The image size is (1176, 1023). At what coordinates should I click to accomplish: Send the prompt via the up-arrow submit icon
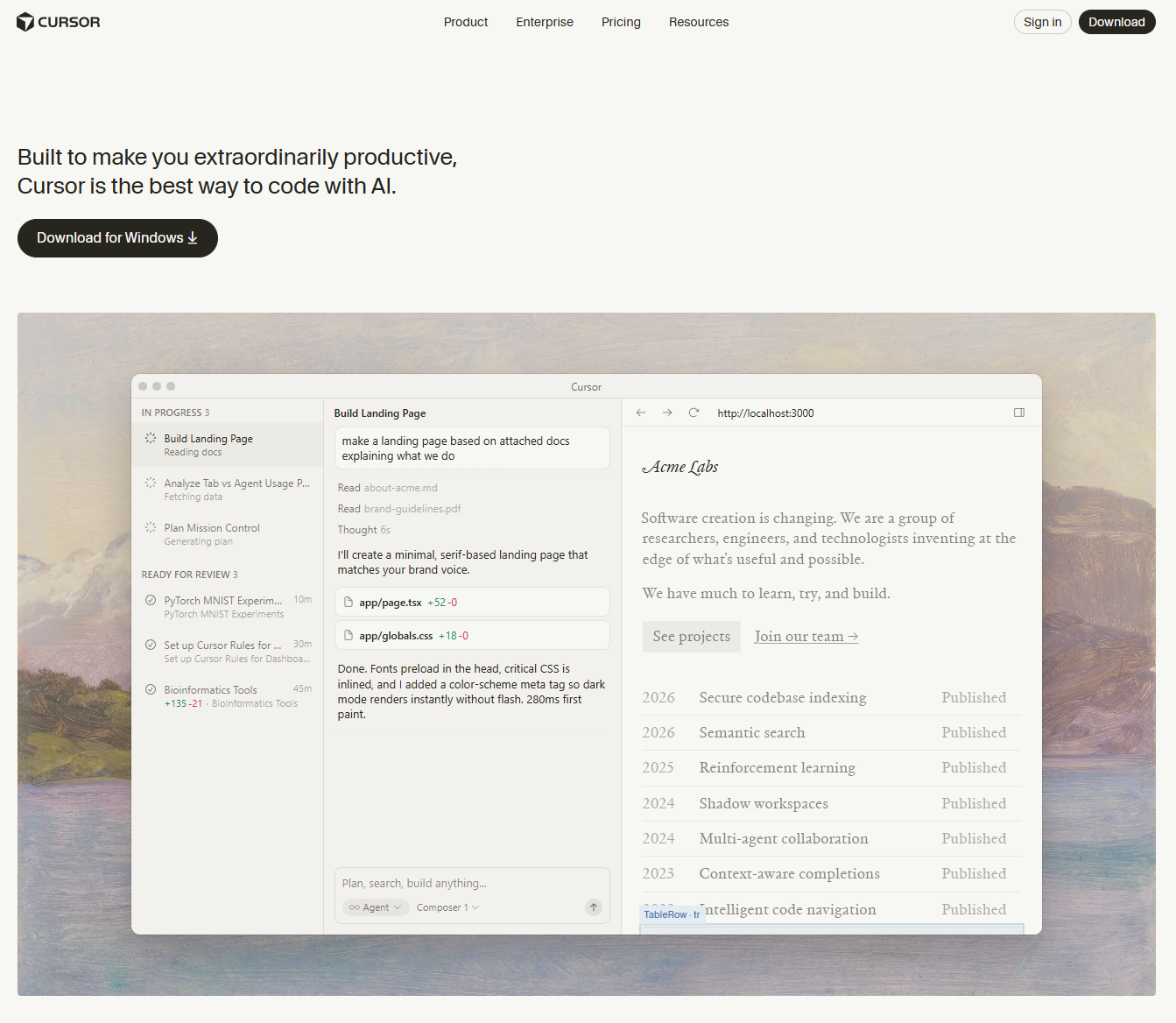[x=593, y=907]
